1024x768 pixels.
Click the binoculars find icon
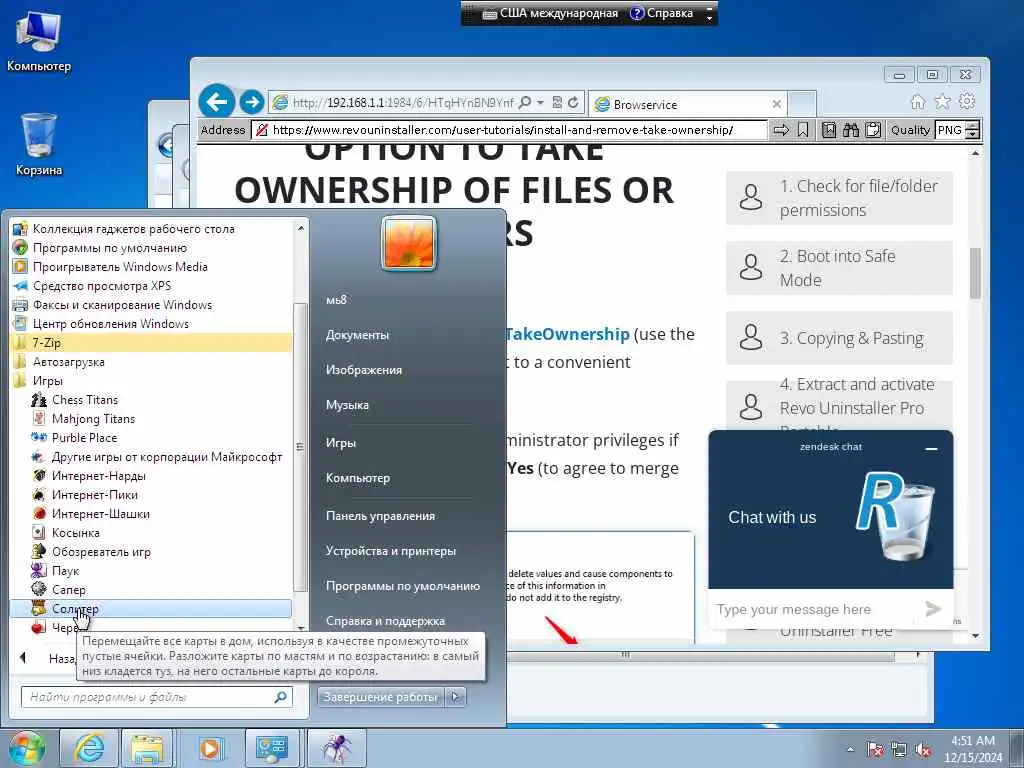pyautogui.click(x=850, y=130)
